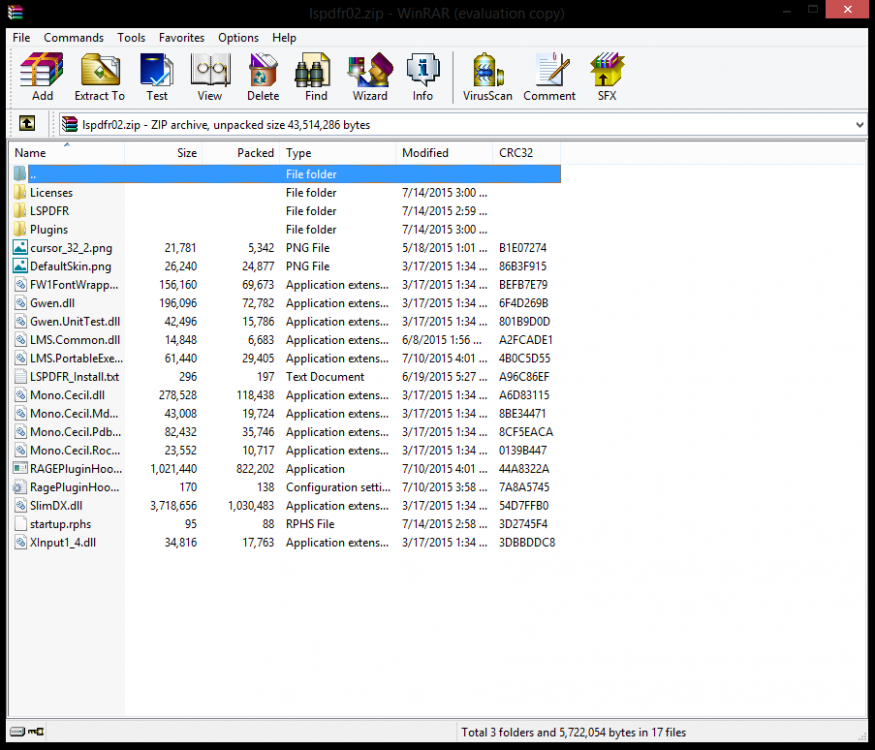Open Extract To from toolbar
This screenshot has width=875, height=750.
point(100,76)
